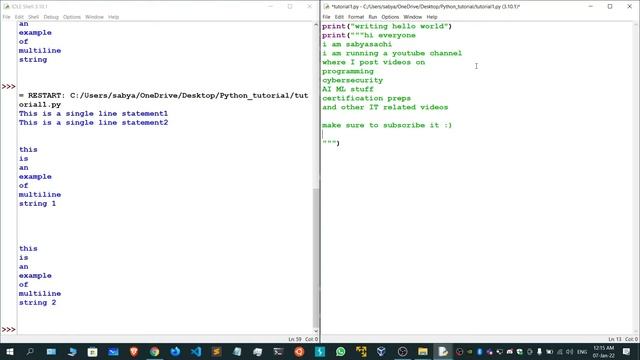The width and height of the screenshot is (640, 360).
Task: Click 'and other IT related videos' line
Action: (385, 107)
